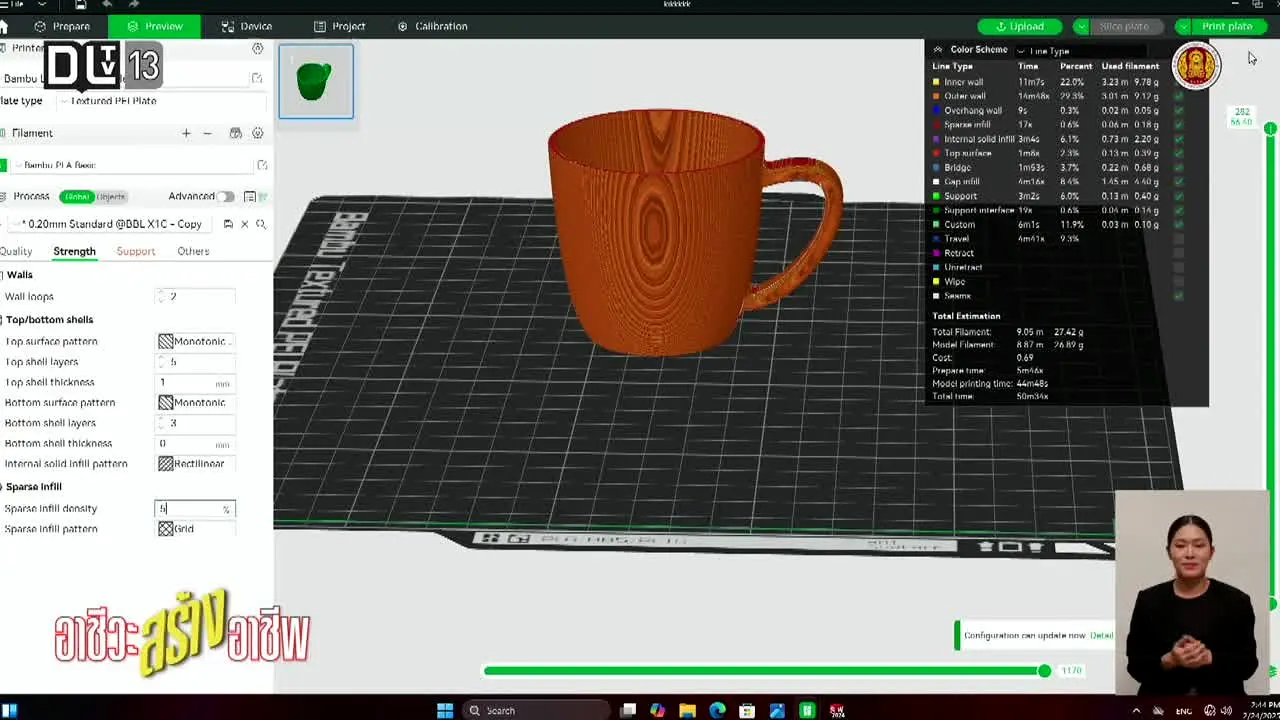
Task: Search process settings with magnifier icon
Action: click(261, 224)
